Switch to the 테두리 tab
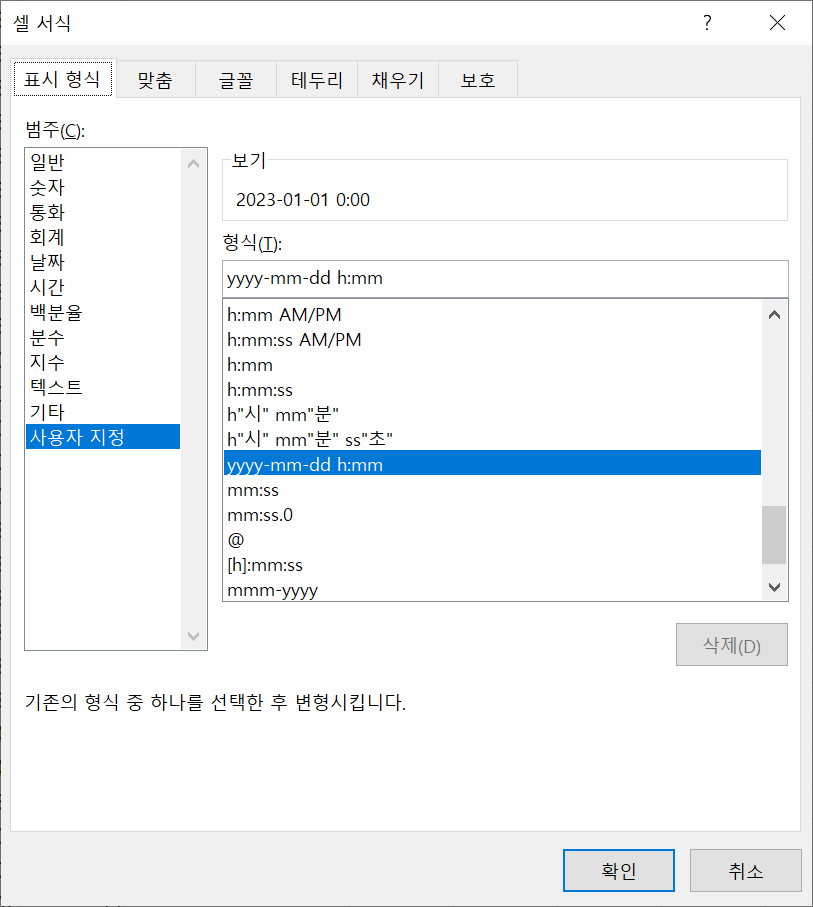The width and height of the screenshot is (813, 907). [317, 80]
